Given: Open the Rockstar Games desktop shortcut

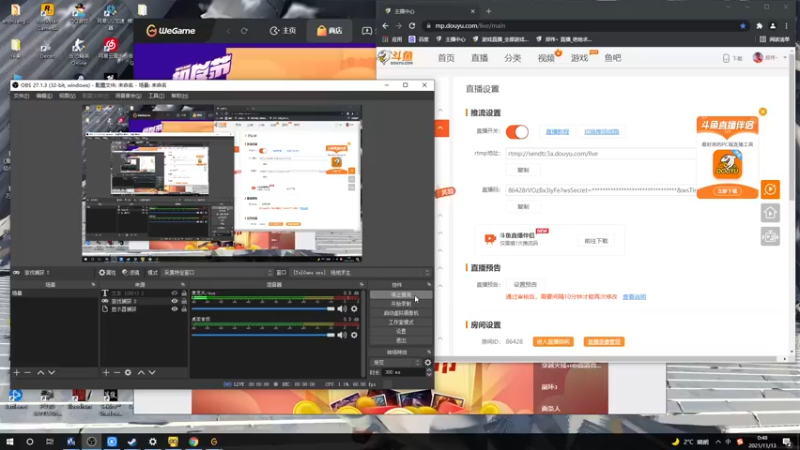Looking at the screenshot, I should (x=47, y=16).
